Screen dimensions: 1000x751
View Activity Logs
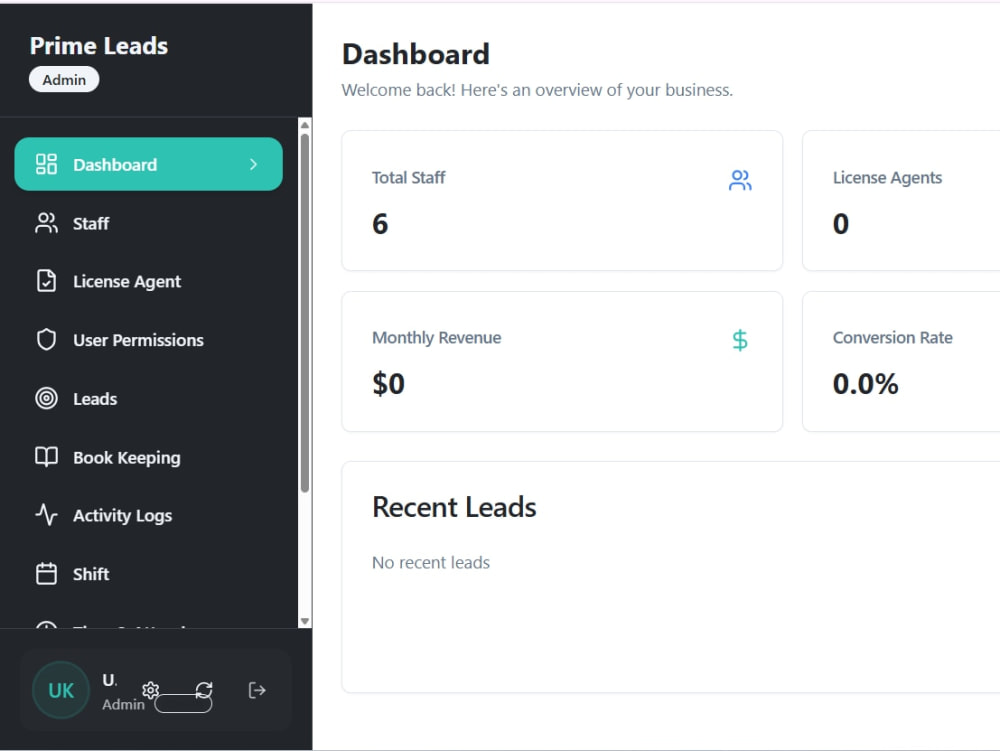tap(148, 515)
